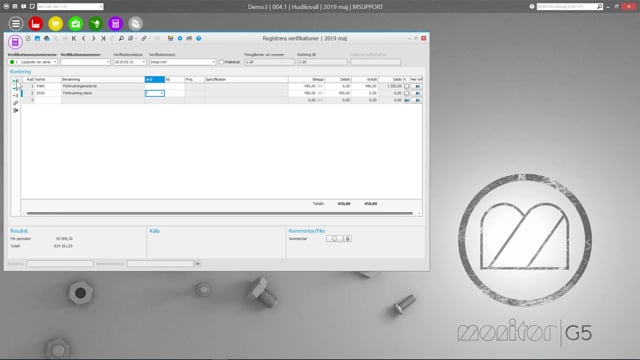Click the Konto cell on the empty third row
Screen dimensions: 640x360
click(48, 100)
